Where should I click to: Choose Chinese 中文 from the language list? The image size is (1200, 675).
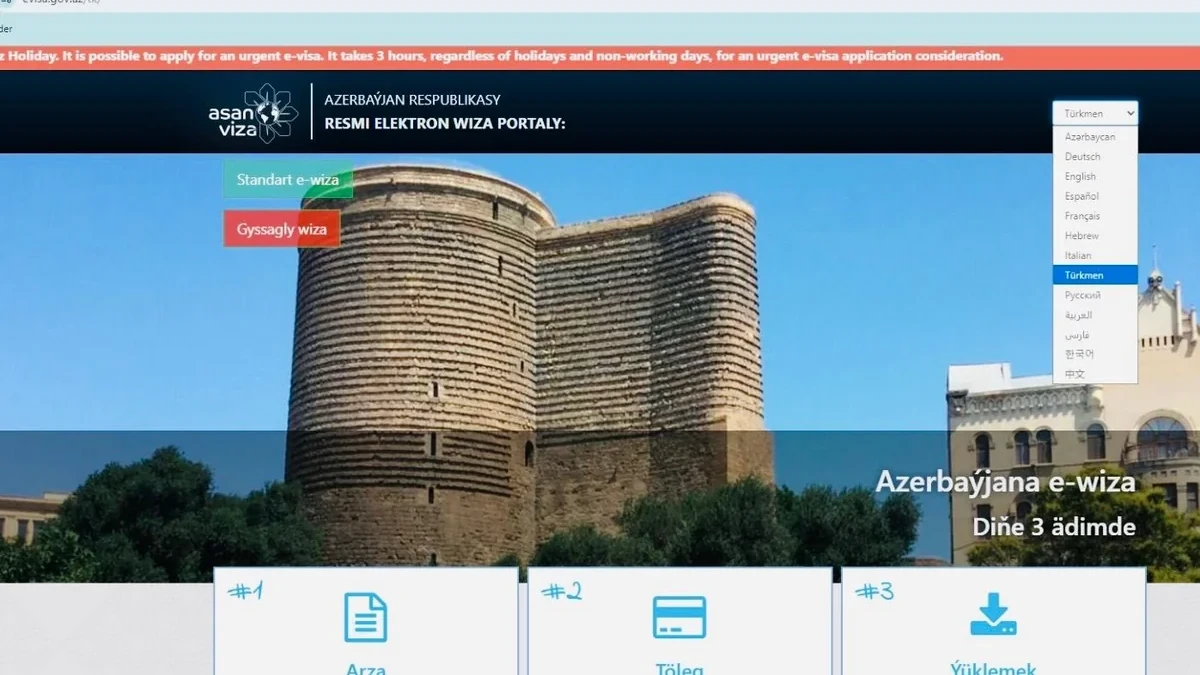[x=1075, y=374]
